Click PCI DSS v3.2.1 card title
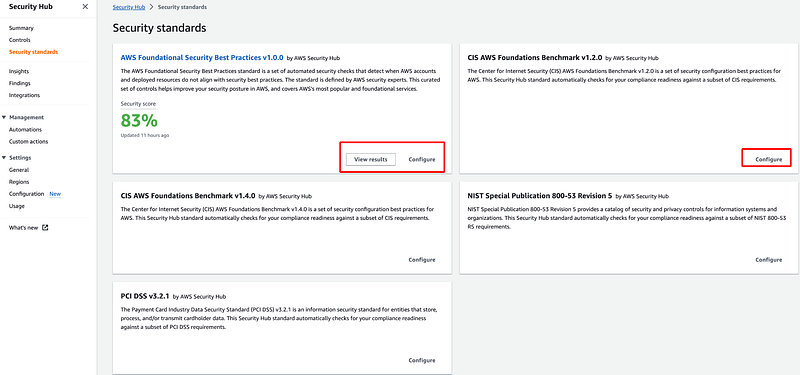This screenshot has width=800, height=375. tap(145, 296)
